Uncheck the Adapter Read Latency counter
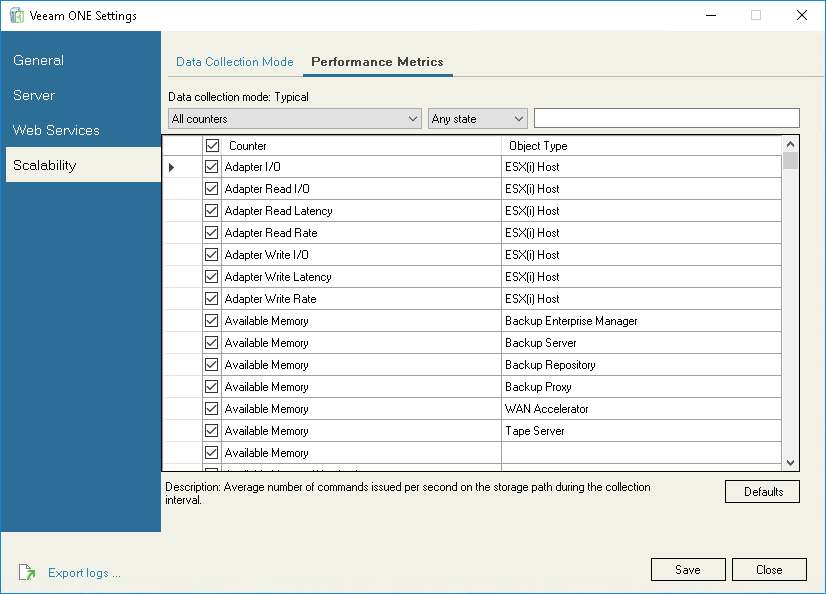826x594 pixels. click(x=211, y=211)
